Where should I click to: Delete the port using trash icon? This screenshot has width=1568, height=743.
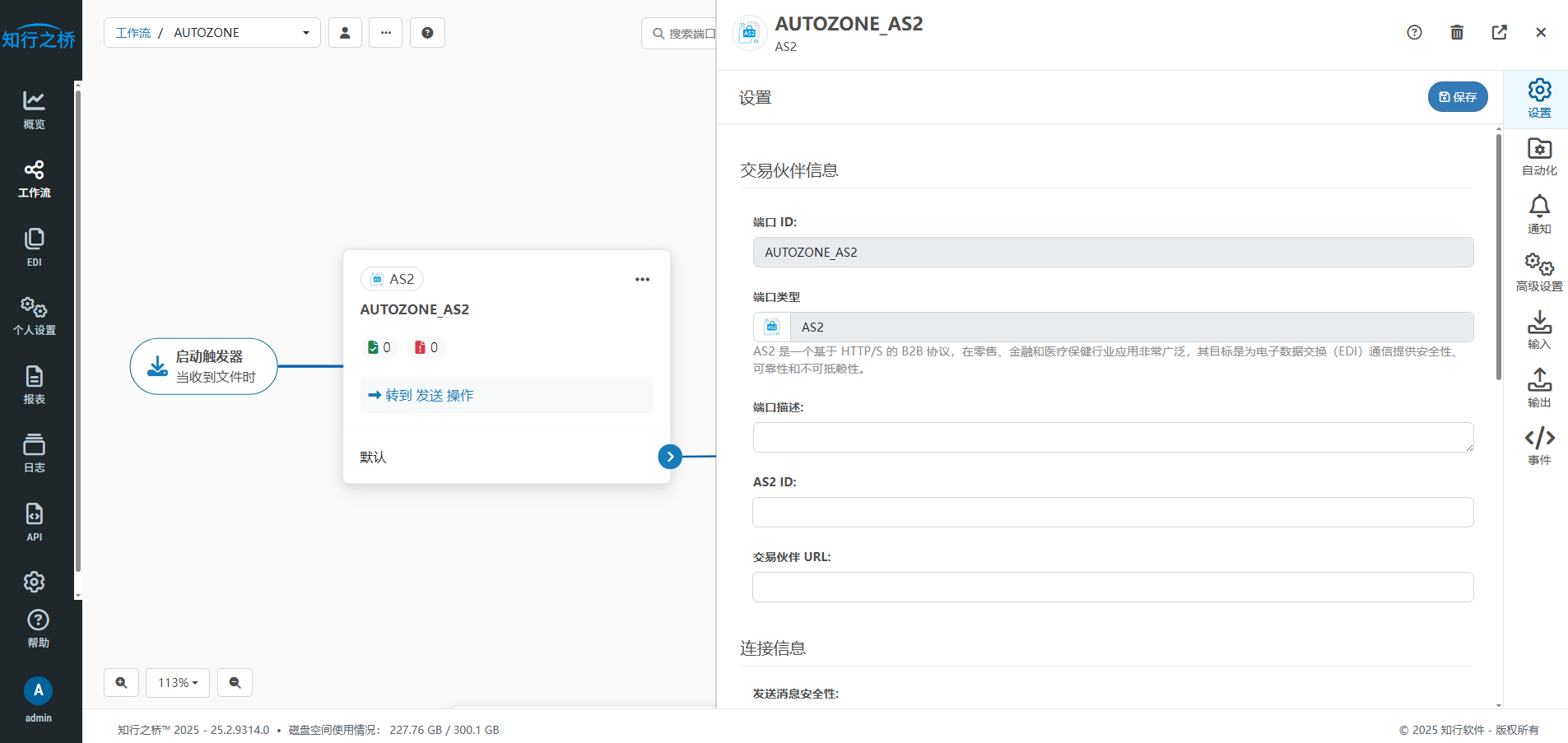point(1456,32)
